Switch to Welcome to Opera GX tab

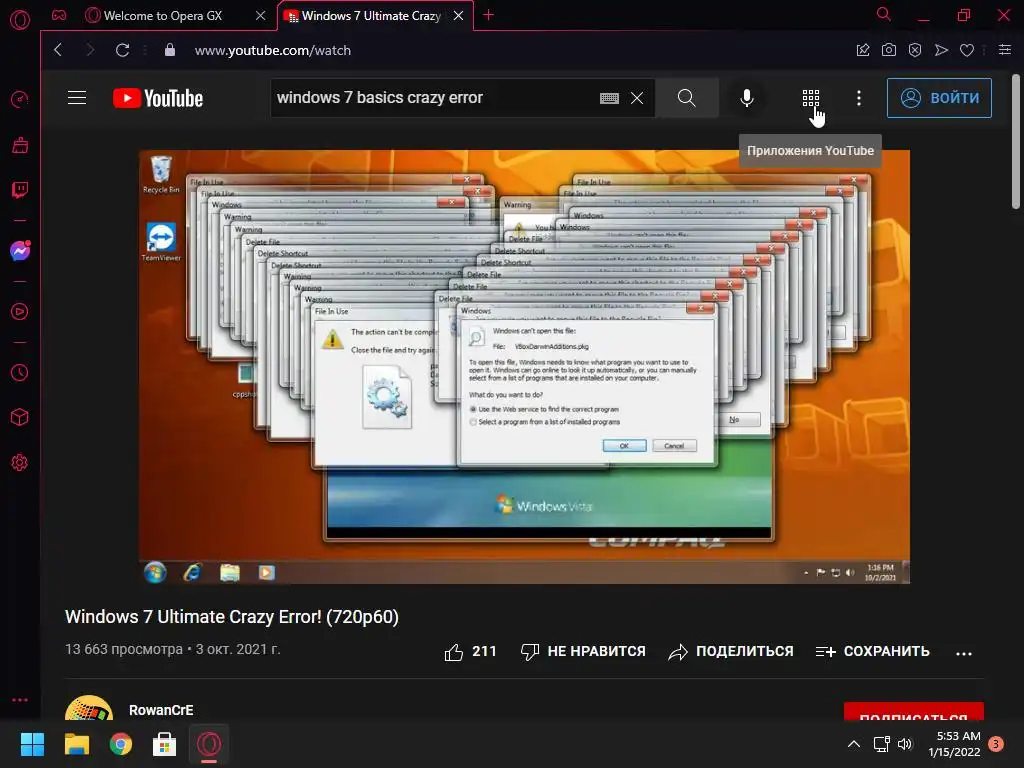pyautogui.click(x=162, y=16)
